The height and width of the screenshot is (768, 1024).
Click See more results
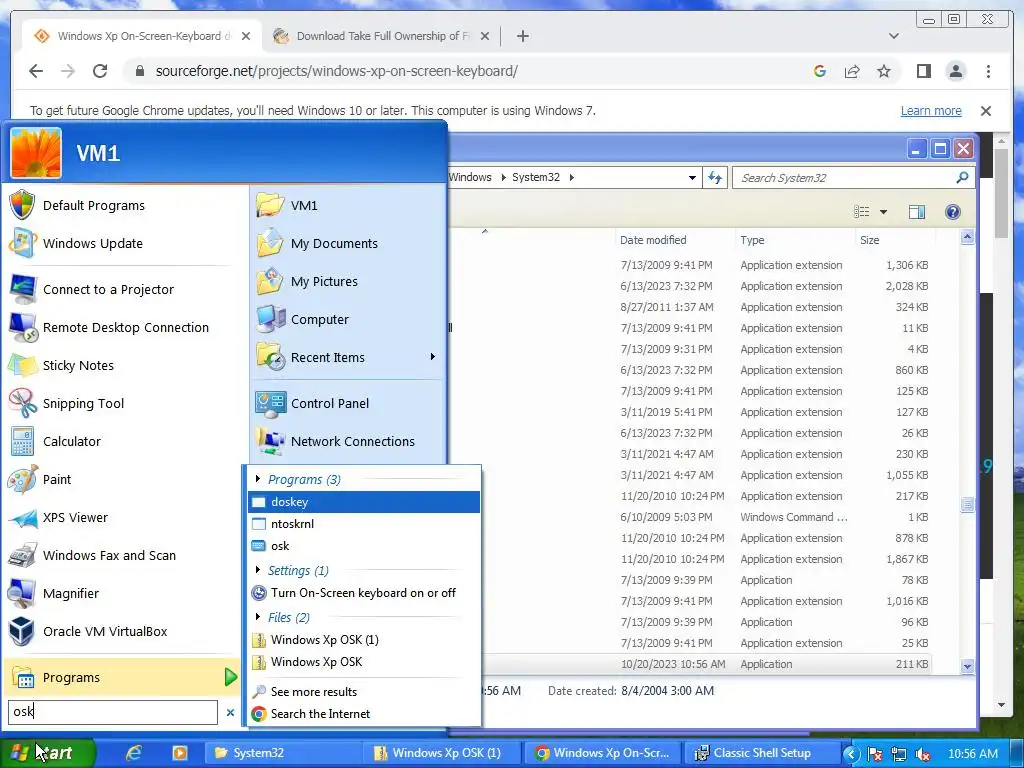click(364, 692)
